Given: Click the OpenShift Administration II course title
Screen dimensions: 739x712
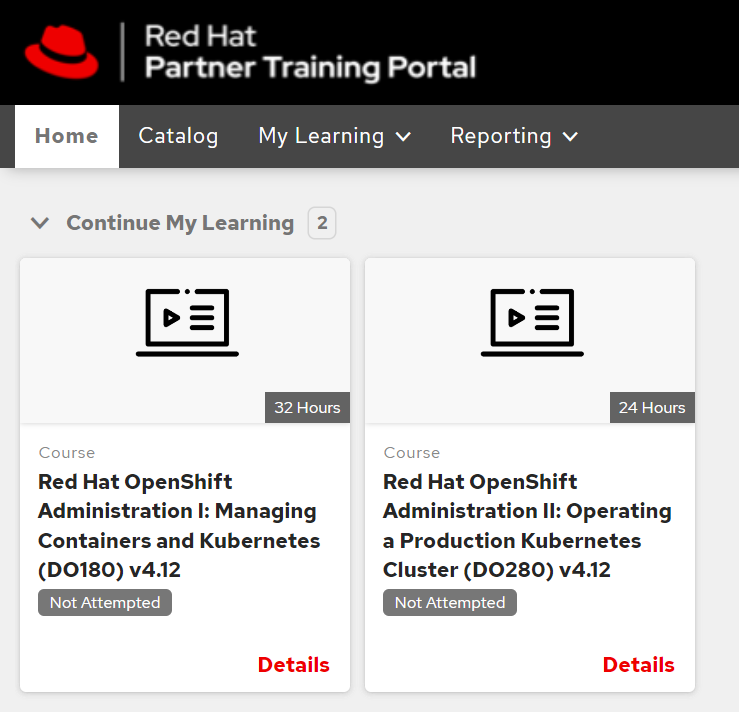Looking at the screenshot, I should tap(527, 525).
